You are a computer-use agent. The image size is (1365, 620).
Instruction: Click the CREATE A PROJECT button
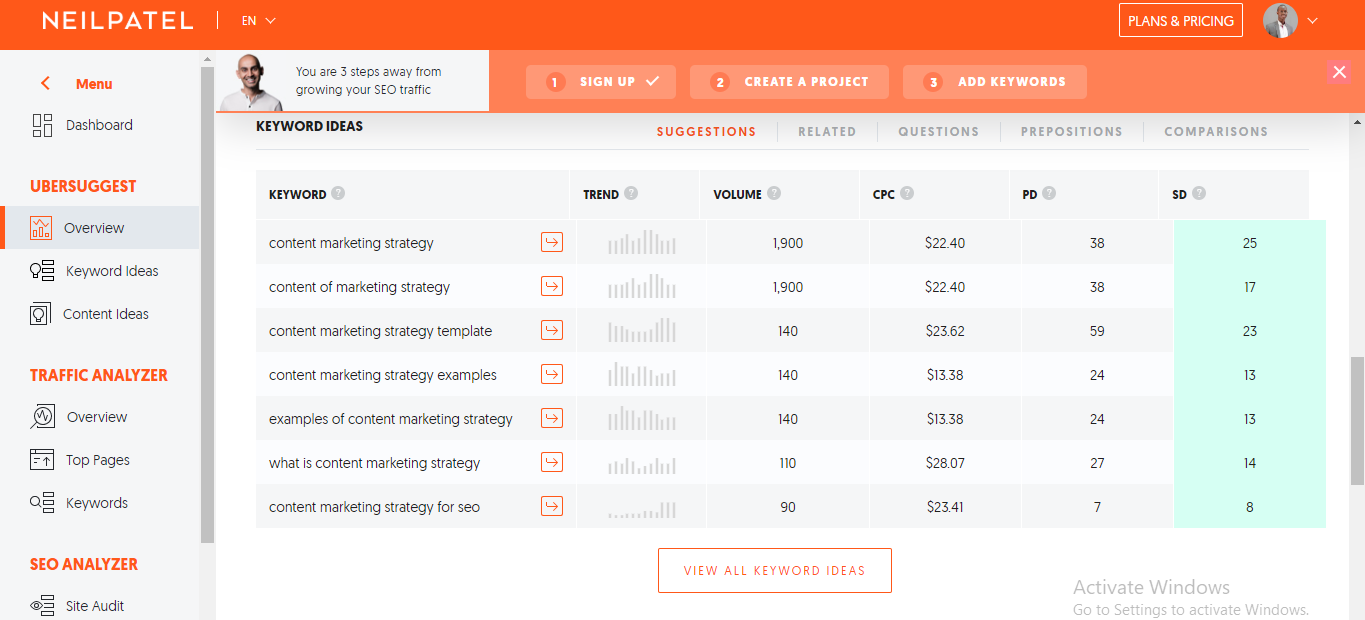click(789, 82)
